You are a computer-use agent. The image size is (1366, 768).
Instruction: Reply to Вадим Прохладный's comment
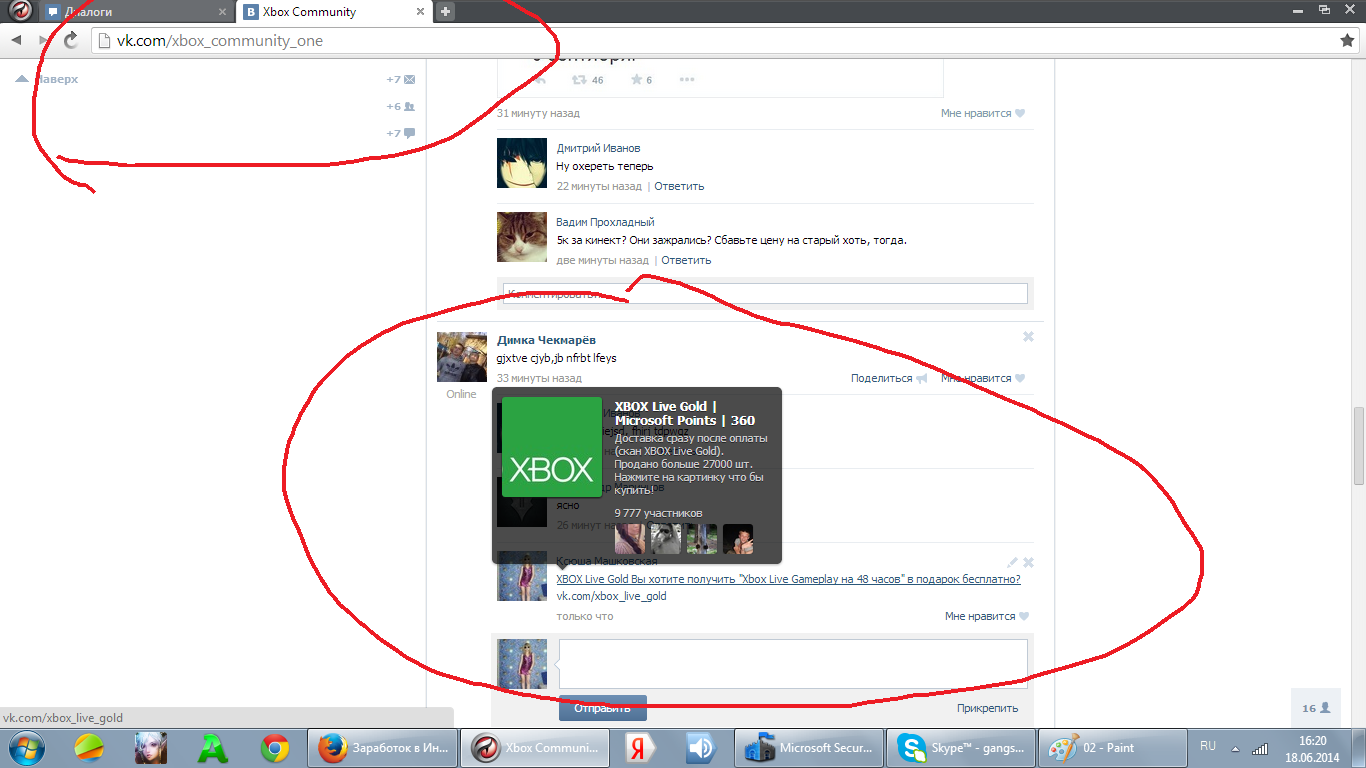click(686, 260)
